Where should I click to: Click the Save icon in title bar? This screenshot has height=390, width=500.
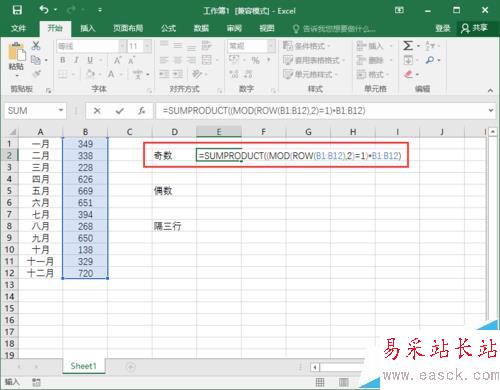point(17,10)
